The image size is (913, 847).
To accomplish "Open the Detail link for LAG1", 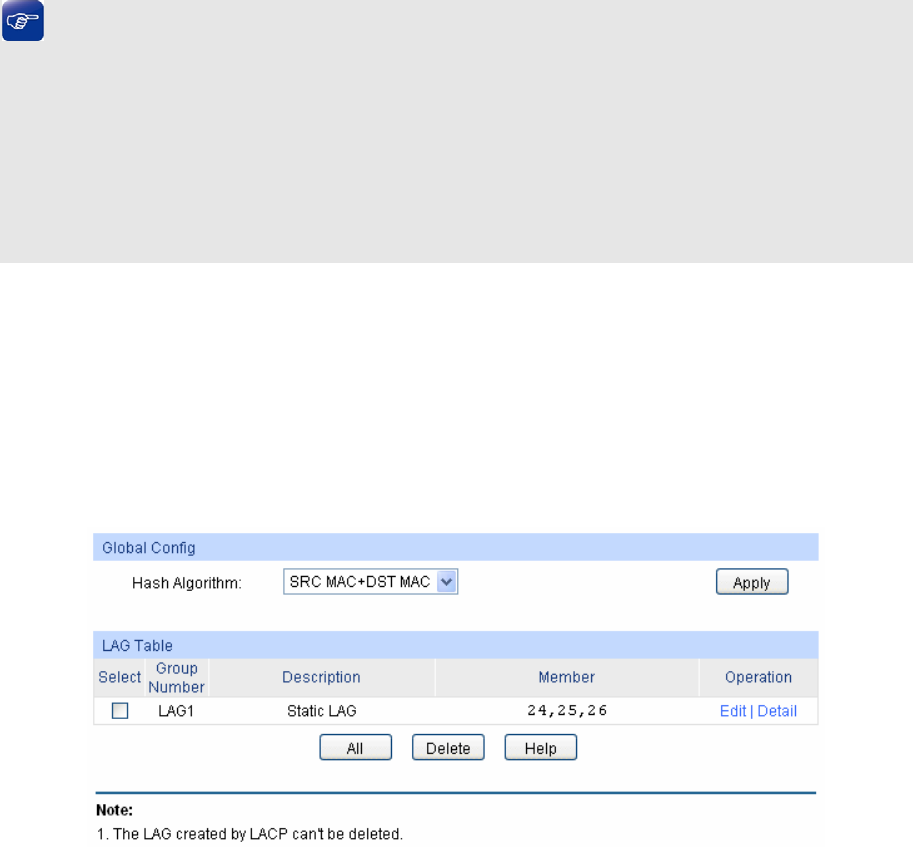I will point(777,711).
